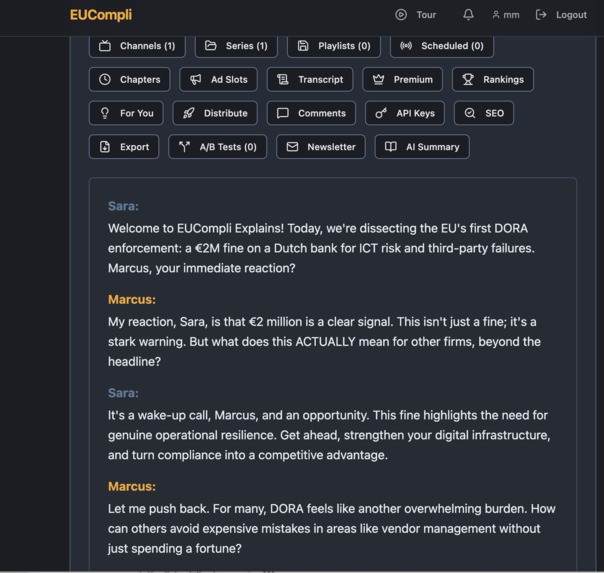Screen dimensions: 604x573
Task: Open Series (1)
Action: click(236, 46)
